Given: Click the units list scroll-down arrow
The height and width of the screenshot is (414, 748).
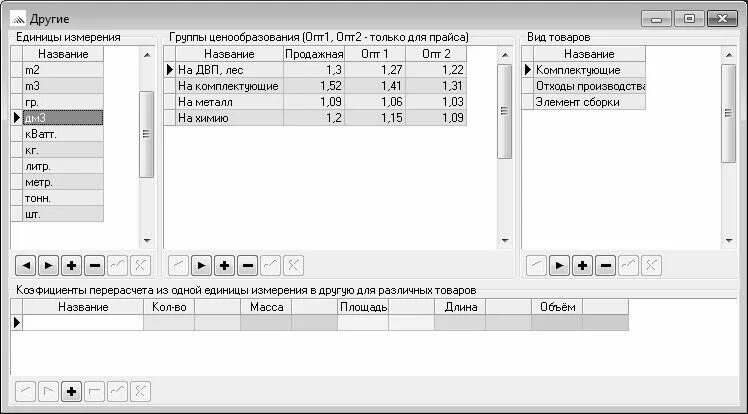Looking at the screenshot, I should pos(147,240).
